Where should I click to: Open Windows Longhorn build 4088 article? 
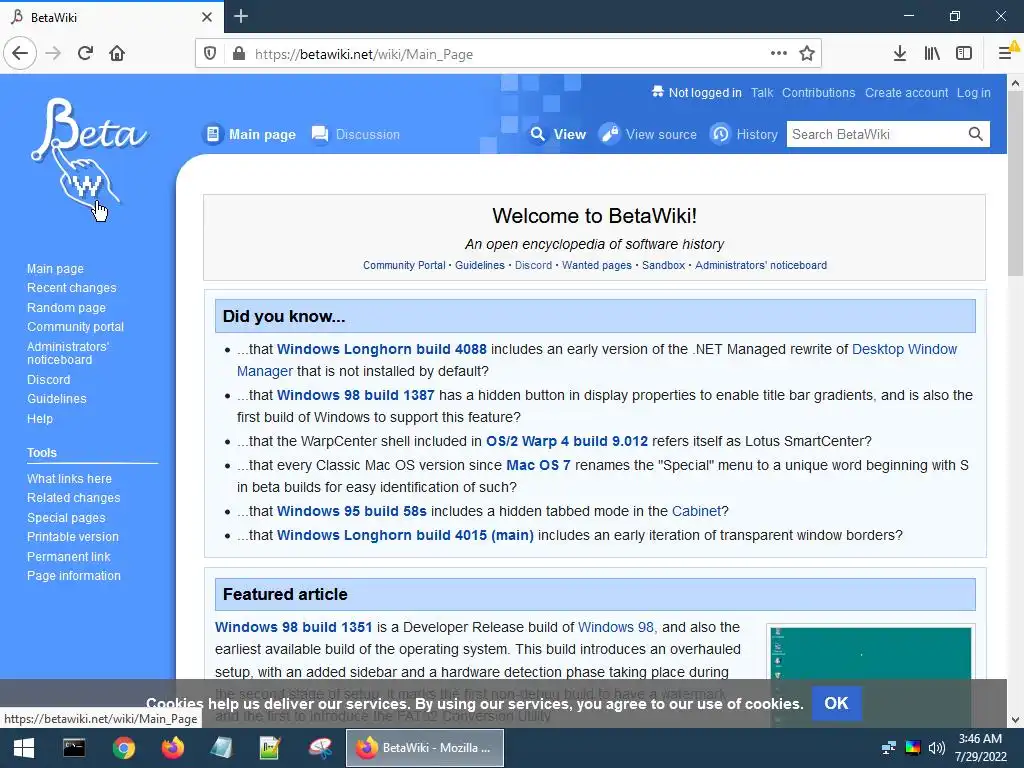click(381, 349)
